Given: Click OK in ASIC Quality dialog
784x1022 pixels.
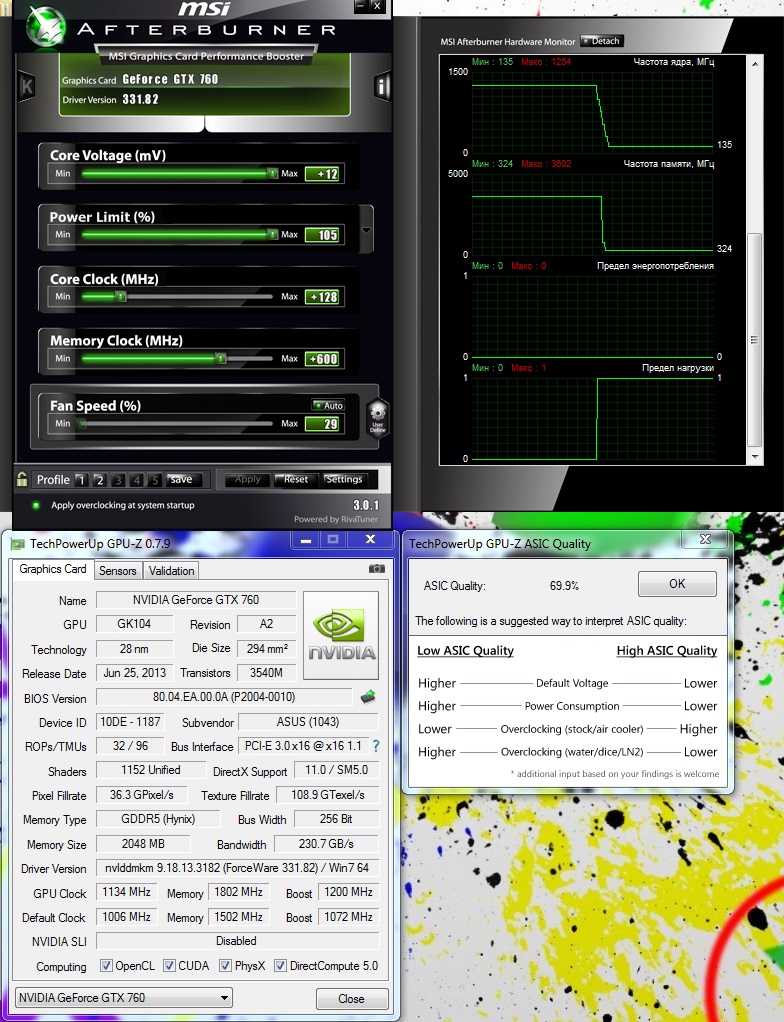Looking at the screenshot, I should (x=677, y=583).
